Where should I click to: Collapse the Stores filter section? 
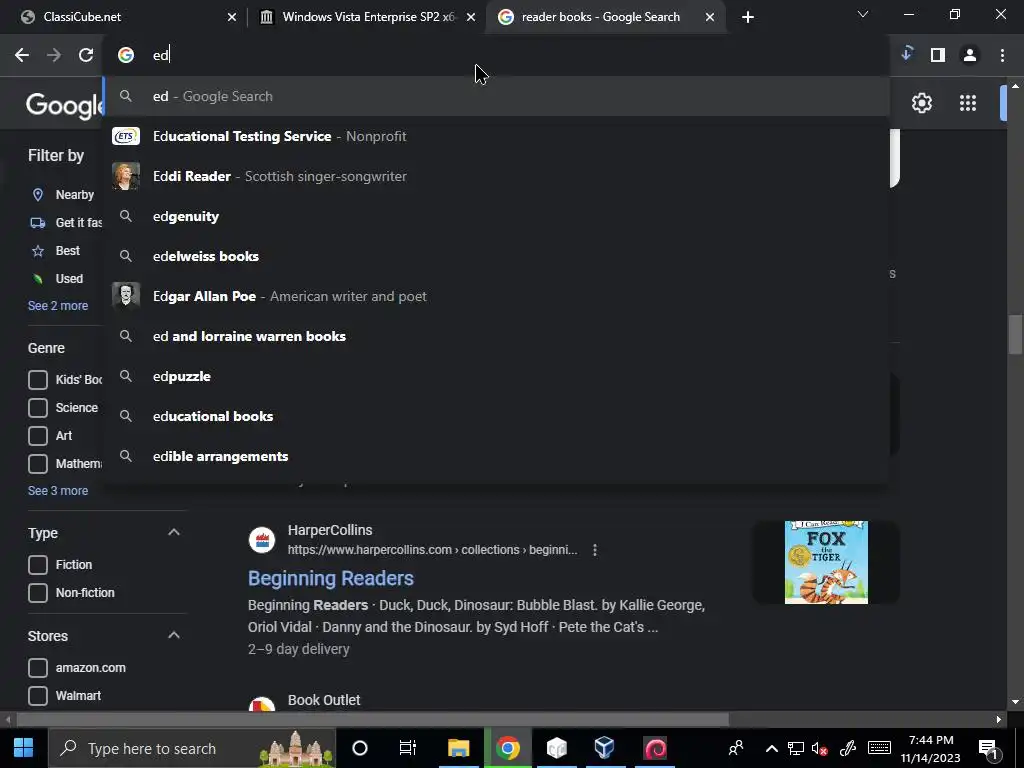(x=174, y=635)
